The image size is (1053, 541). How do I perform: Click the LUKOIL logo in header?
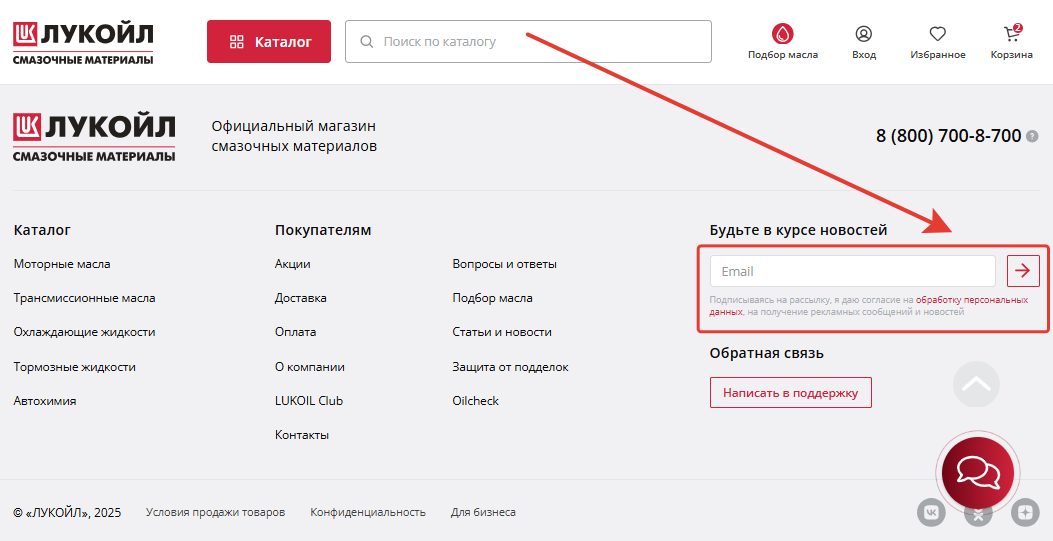pos(83,44)
